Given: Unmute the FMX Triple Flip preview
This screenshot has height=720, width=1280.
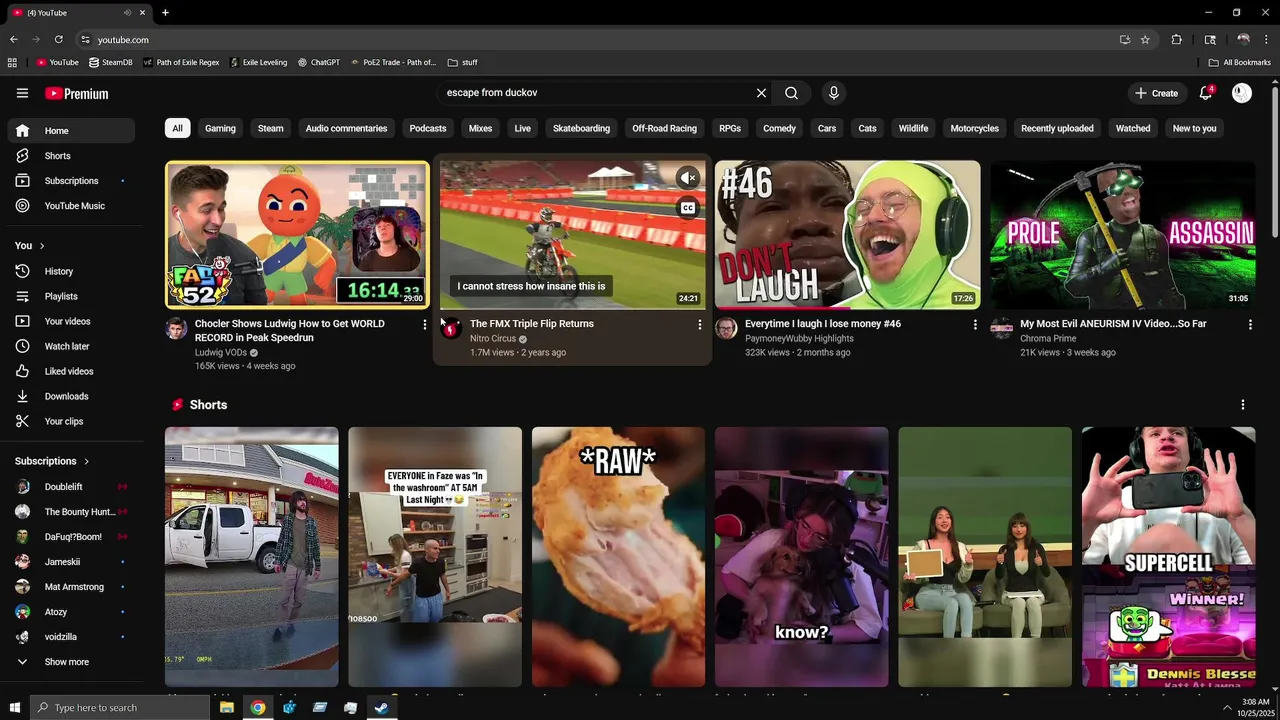Looking at the screenshot, I should coord(688,178).
